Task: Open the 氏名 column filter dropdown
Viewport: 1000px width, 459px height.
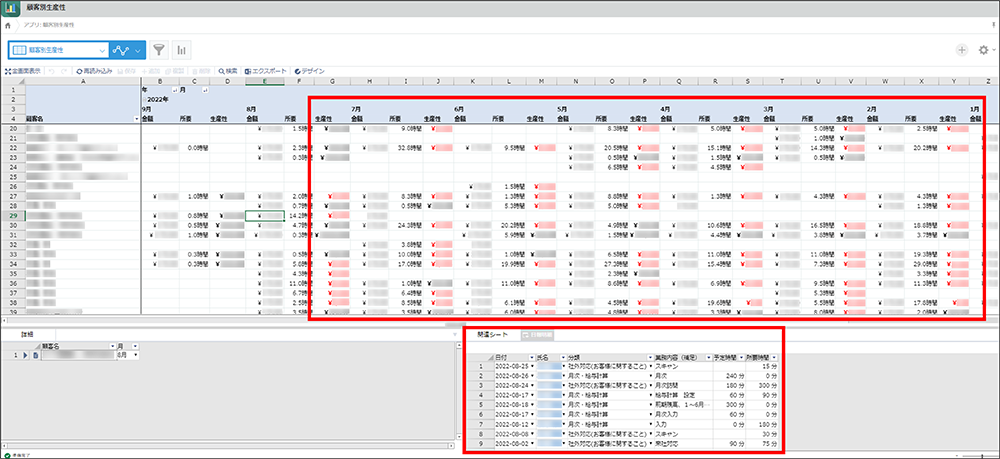Action: click(x=563, y=357)
